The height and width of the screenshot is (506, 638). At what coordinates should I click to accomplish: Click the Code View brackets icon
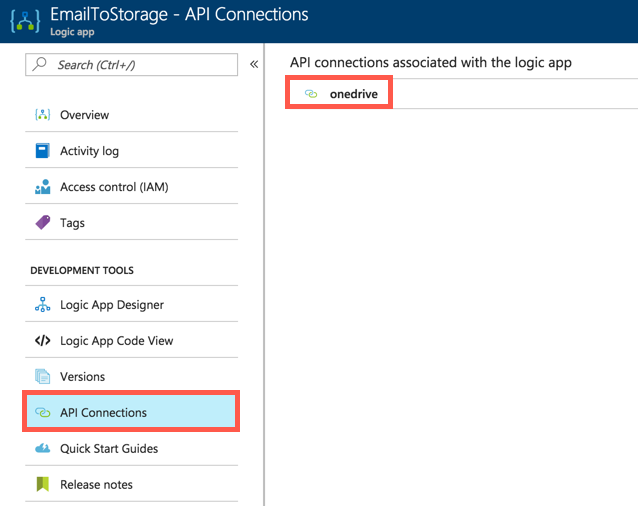pyautogui.click(x=42, y=341)
